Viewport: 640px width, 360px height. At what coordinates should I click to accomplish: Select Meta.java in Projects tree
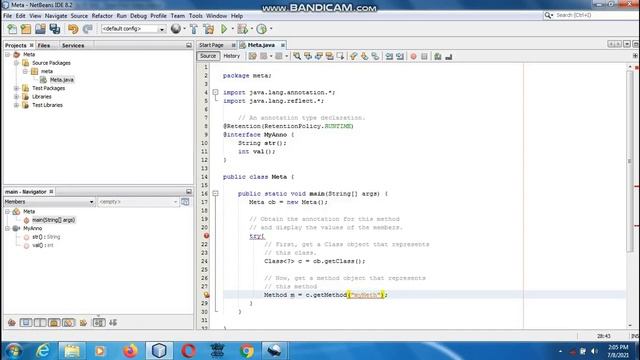coord(62,80)
